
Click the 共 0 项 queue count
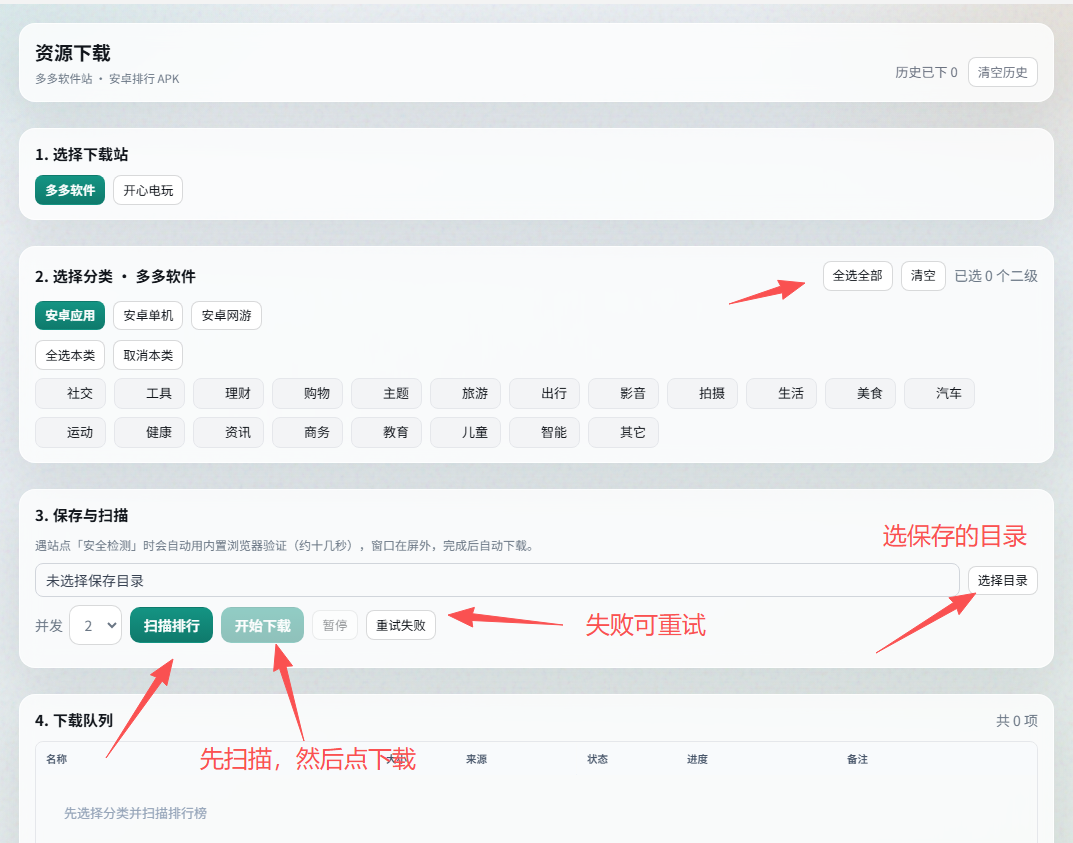1017,721
